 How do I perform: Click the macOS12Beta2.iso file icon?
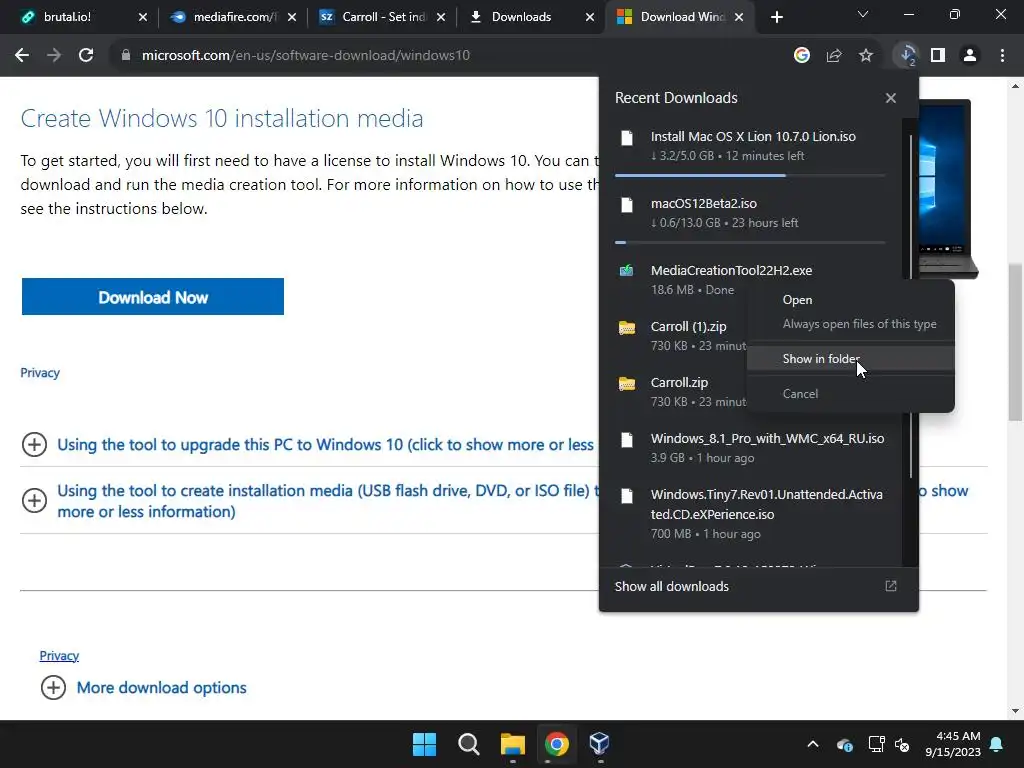pos(627,205)
